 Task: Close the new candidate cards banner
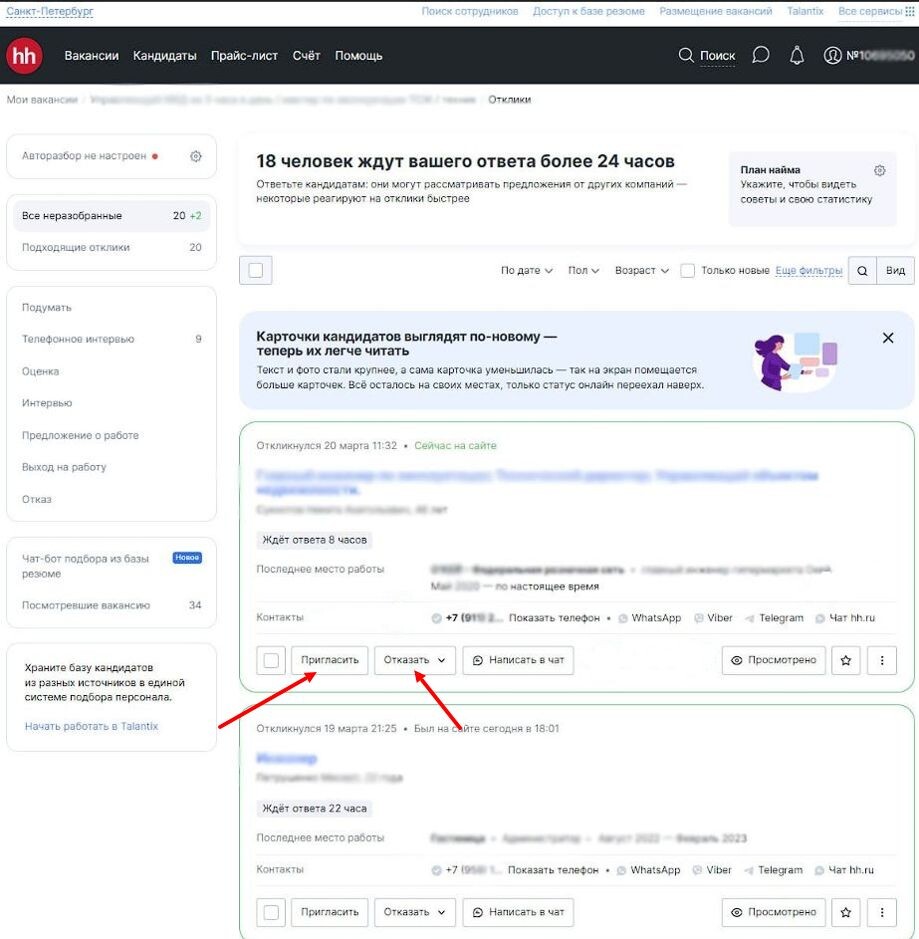coord(888,338)
